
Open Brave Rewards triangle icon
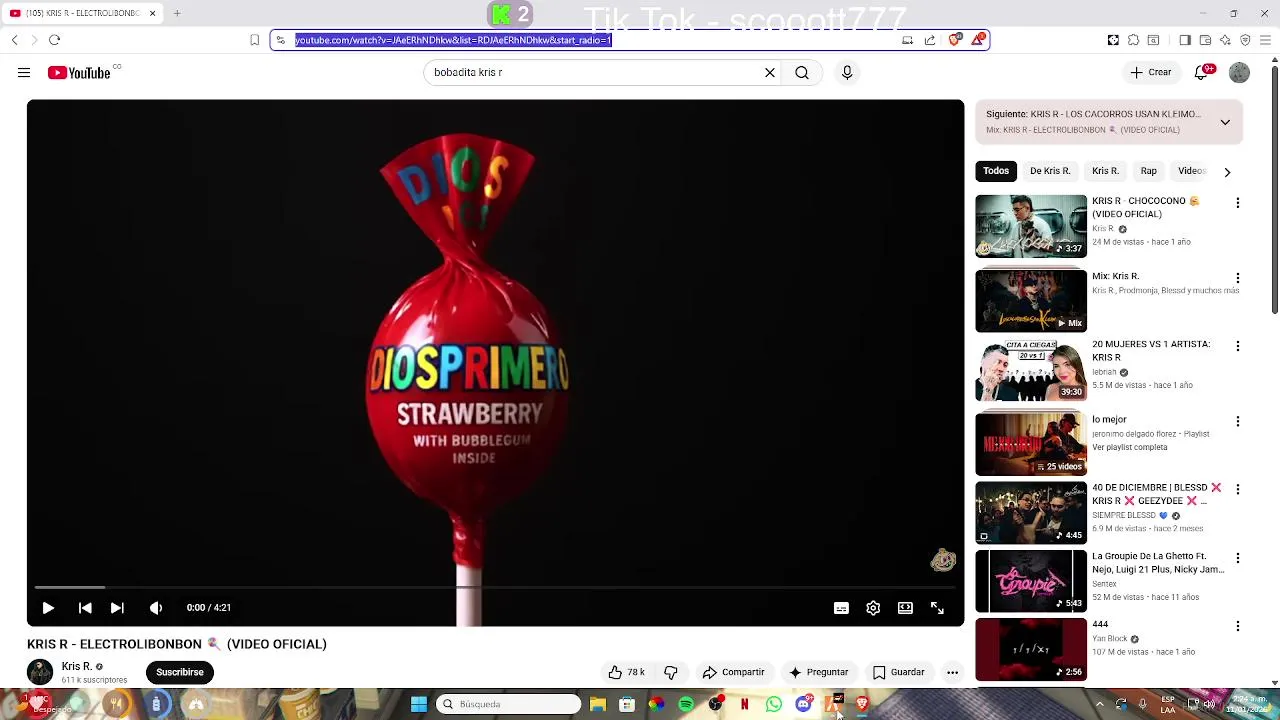pos(978,40)
